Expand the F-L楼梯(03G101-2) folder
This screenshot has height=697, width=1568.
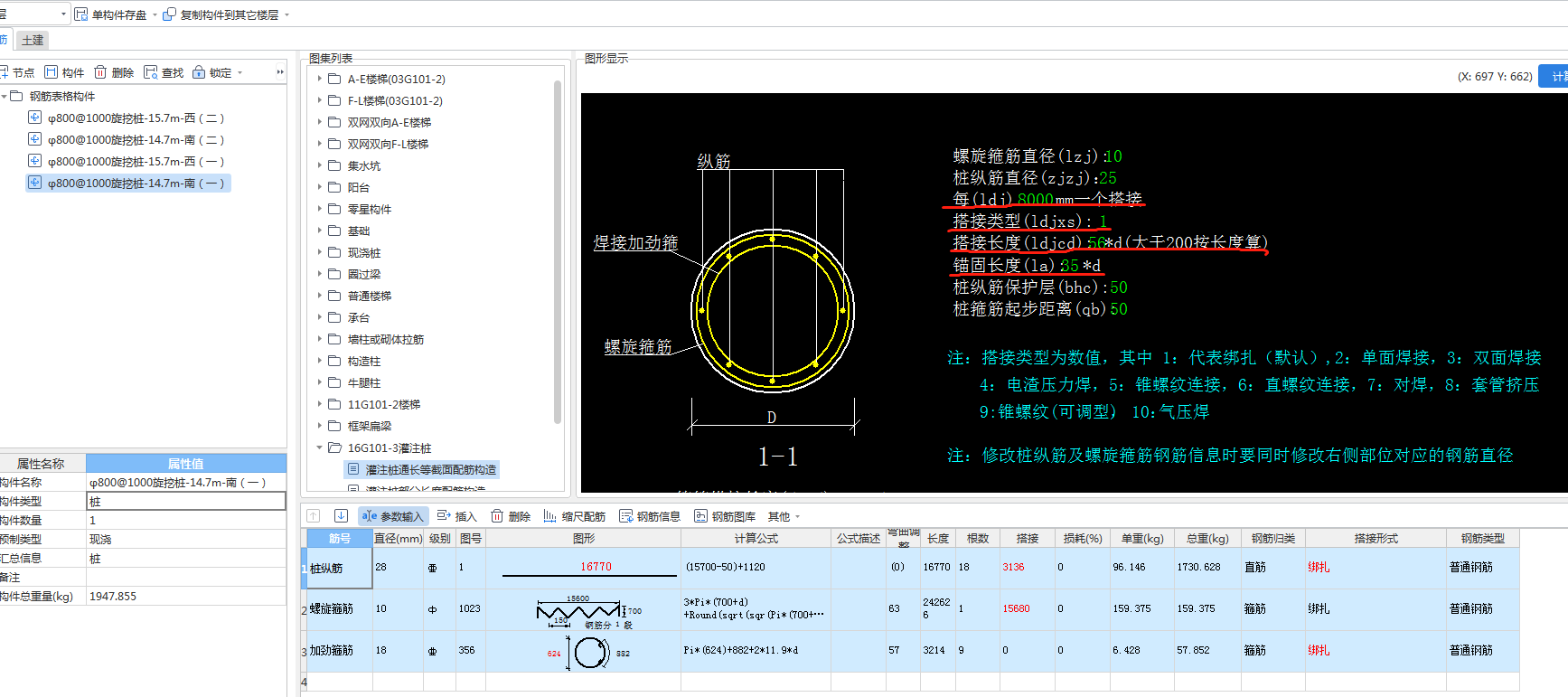point(319,100)
